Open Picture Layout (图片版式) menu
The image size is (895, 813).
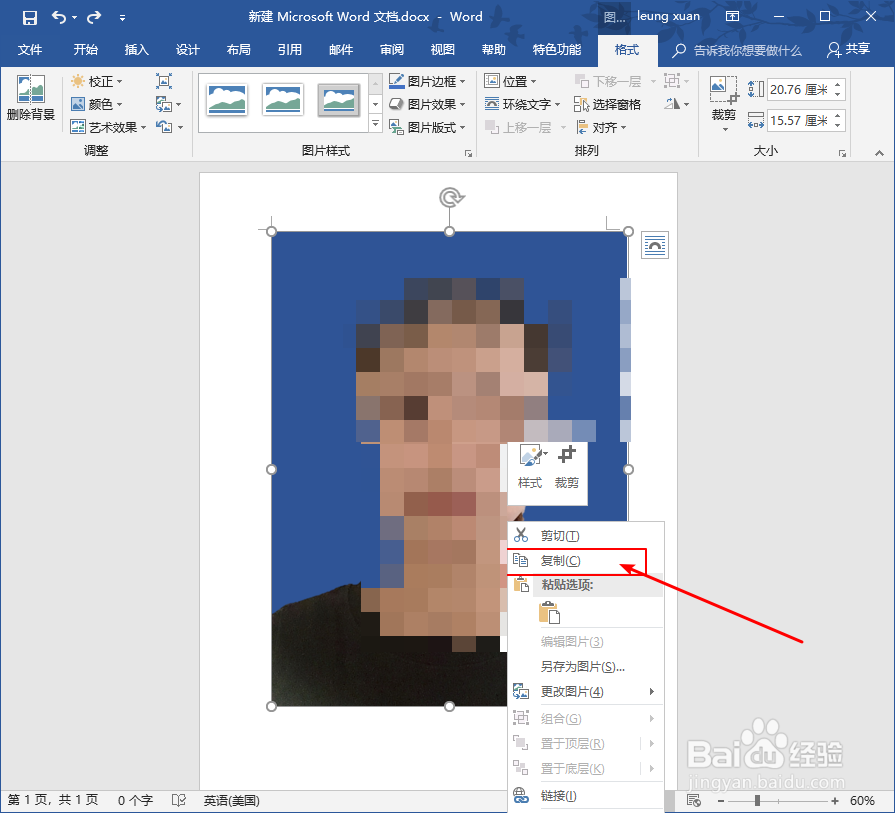pos(427,127)
